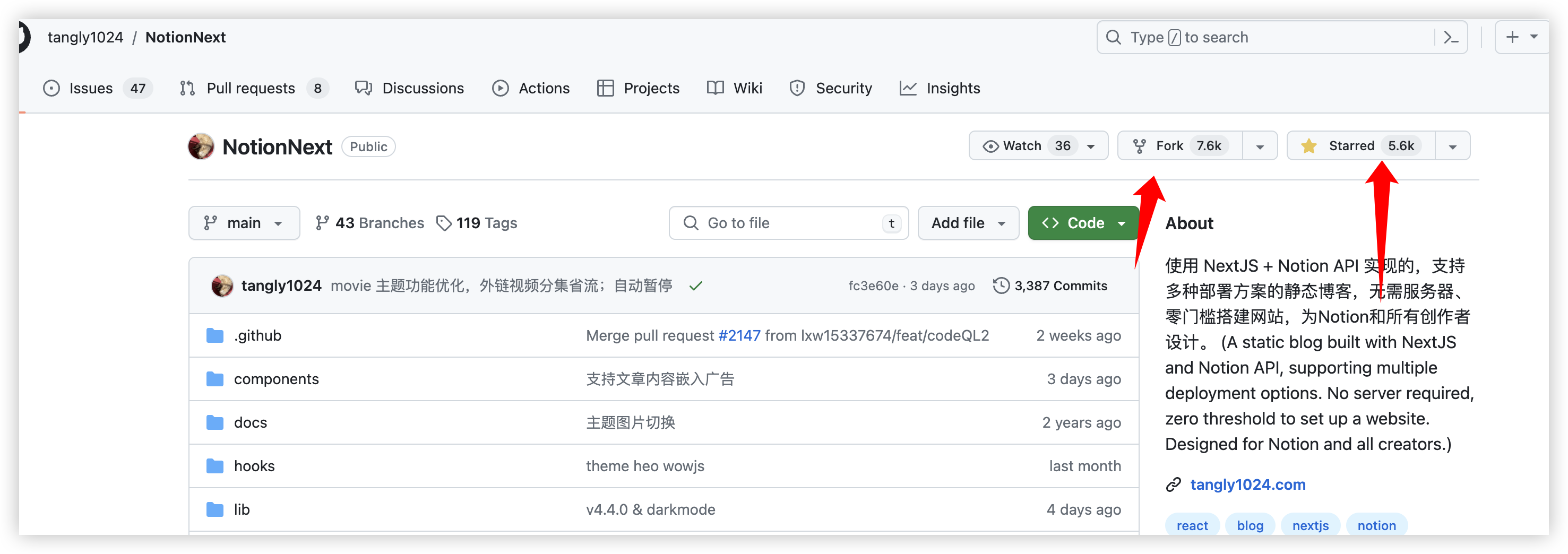1568x554 pixels.
Task: Click the .github folder icon
Action: pyautogui.click(x=215, y=335)
